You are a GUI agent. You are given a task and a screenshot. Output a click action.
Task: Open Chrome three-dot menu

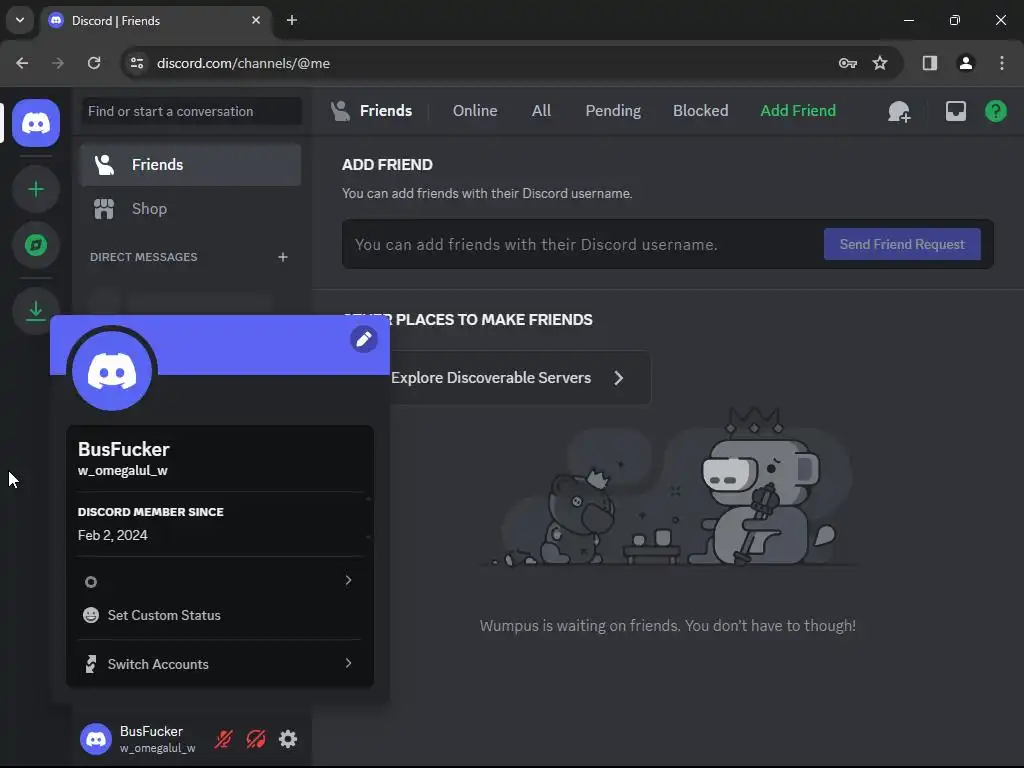1002,63
